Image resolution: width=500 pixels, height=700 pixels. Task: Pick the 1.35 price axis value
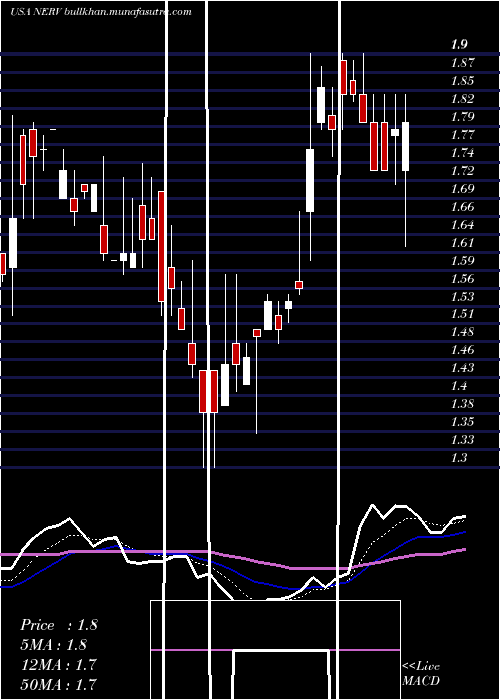462,422
